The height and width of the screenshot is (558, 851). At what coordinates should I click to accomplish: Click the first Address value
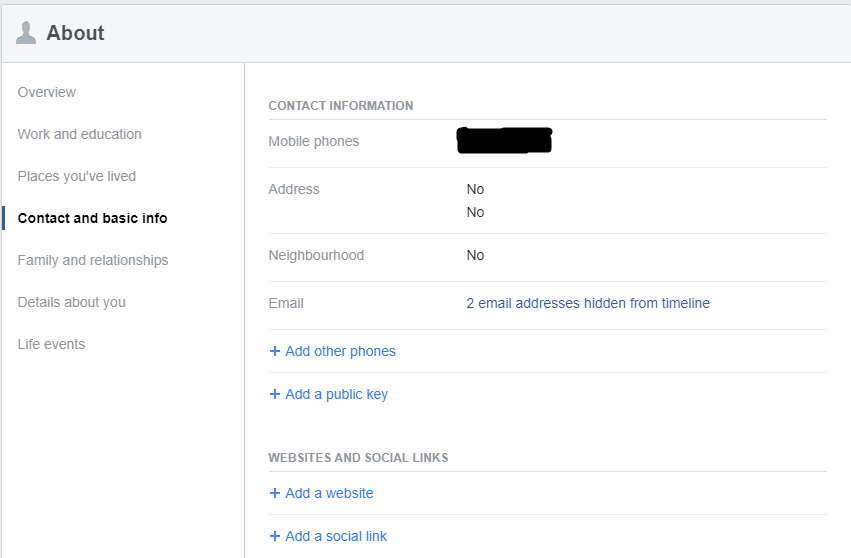[x=475, y=189]
